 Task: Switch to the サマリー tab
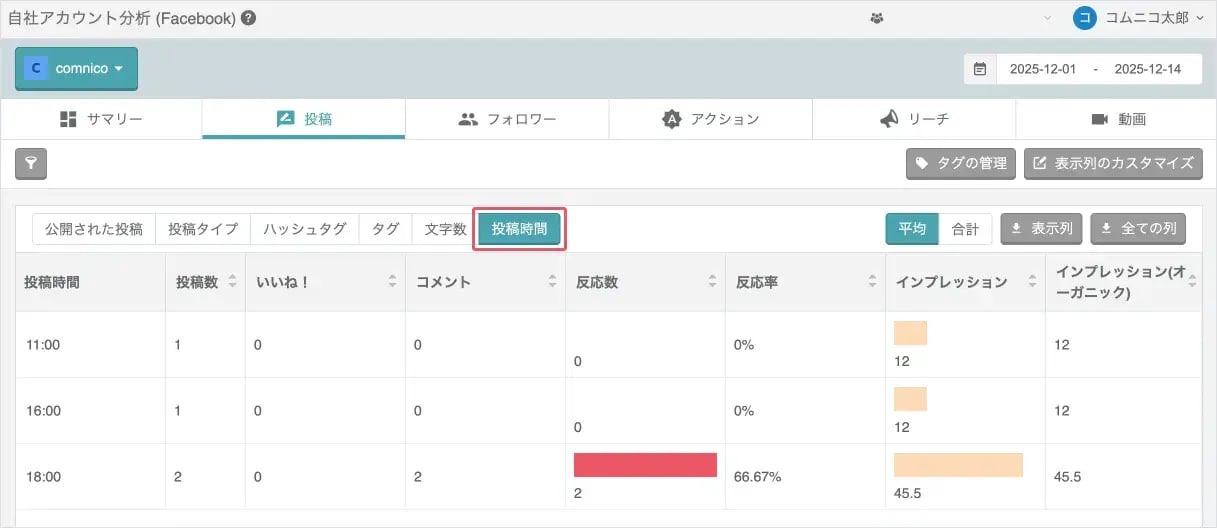tap(101, 119)
